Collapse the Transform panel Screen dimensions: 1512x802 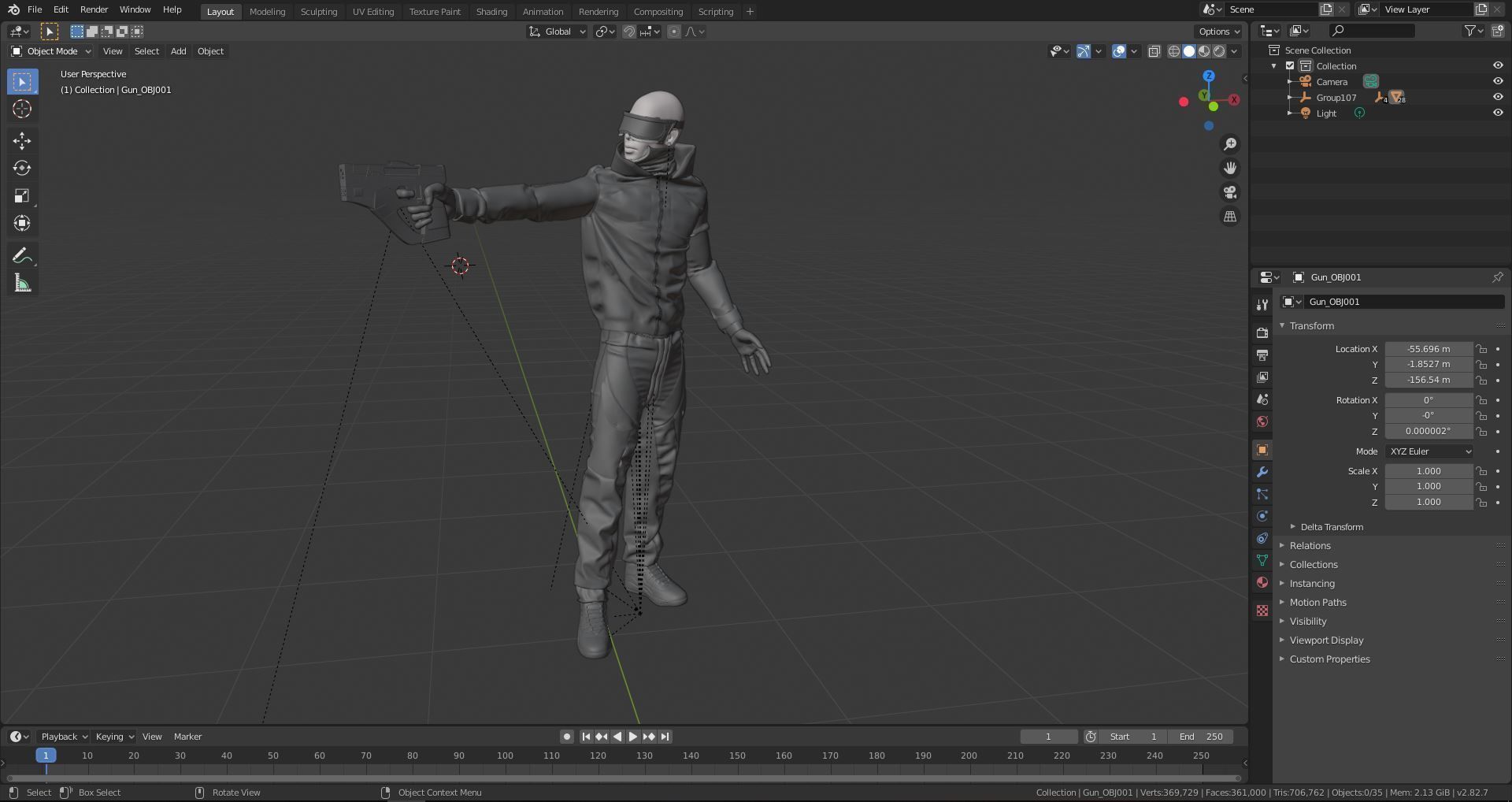tap(1311, 326)
